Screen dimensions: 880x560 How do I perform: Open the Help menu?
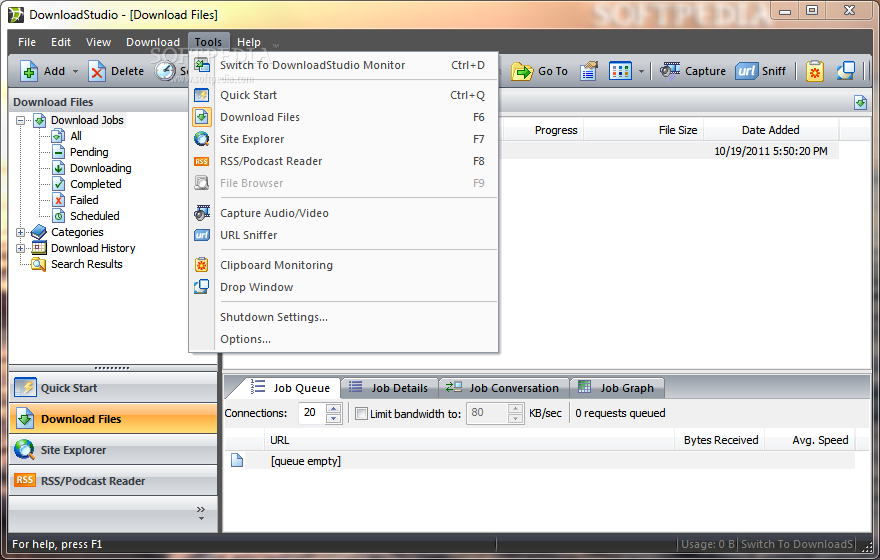(x=249, y=42)
